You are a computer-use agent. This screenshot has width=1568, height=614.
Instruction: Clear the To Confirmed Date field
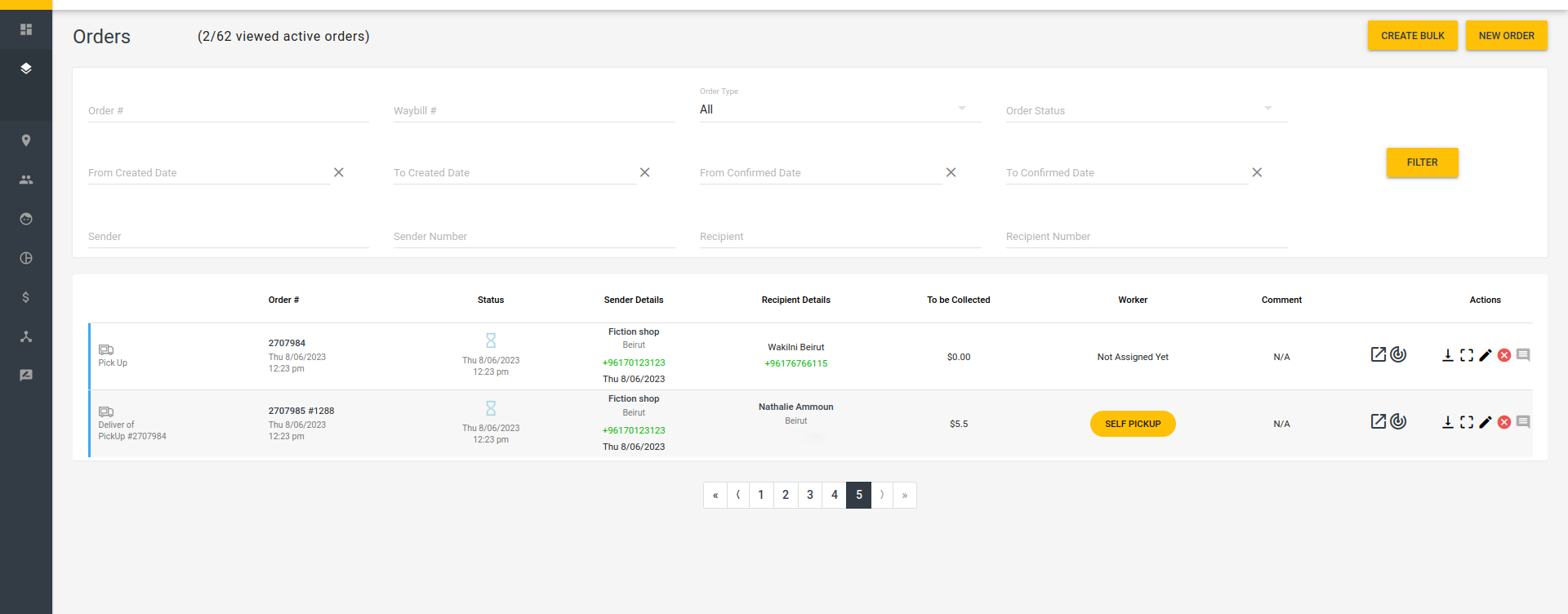click(x=1257, y=172)
